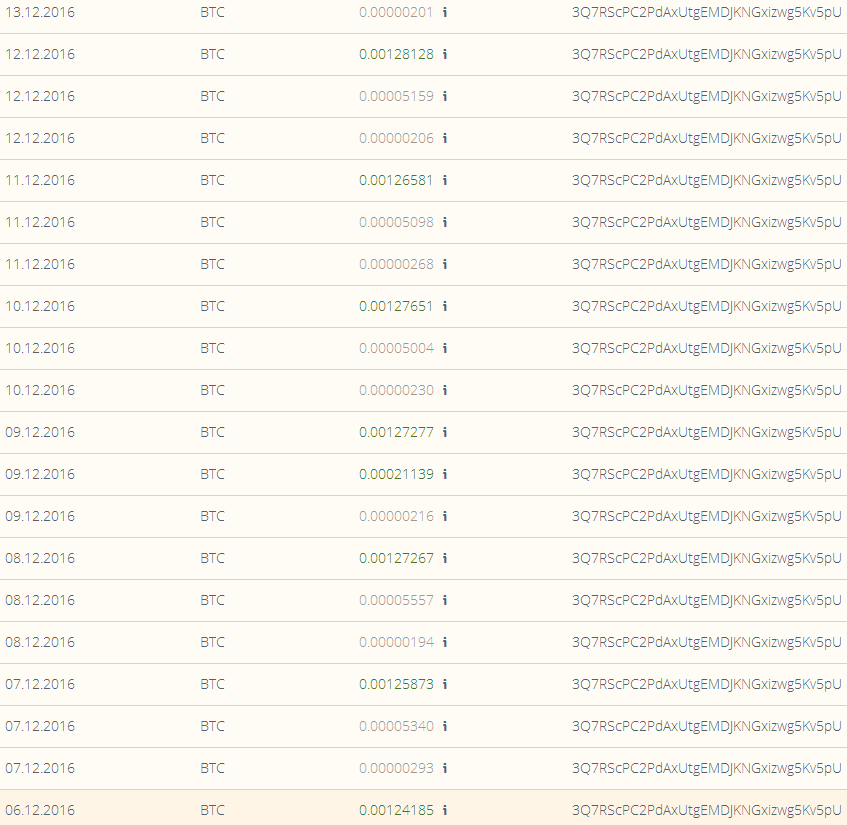This screenshot has height=825, width=847.
Task: Show details icon for 0.00000293
Action: [445, 768]
